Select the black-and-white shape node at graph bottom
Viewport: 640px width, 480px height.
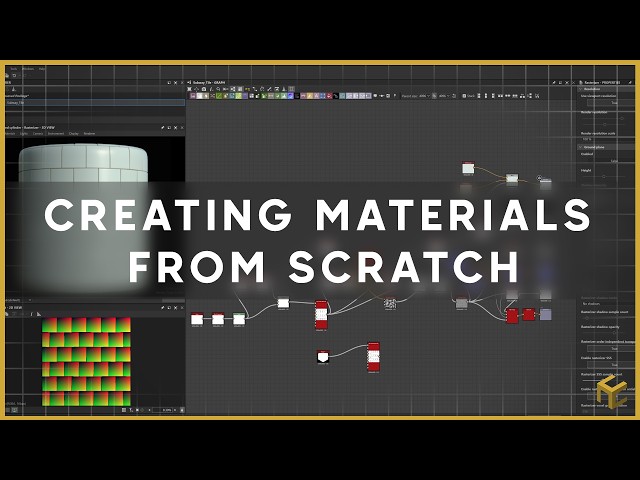[323, 357]
